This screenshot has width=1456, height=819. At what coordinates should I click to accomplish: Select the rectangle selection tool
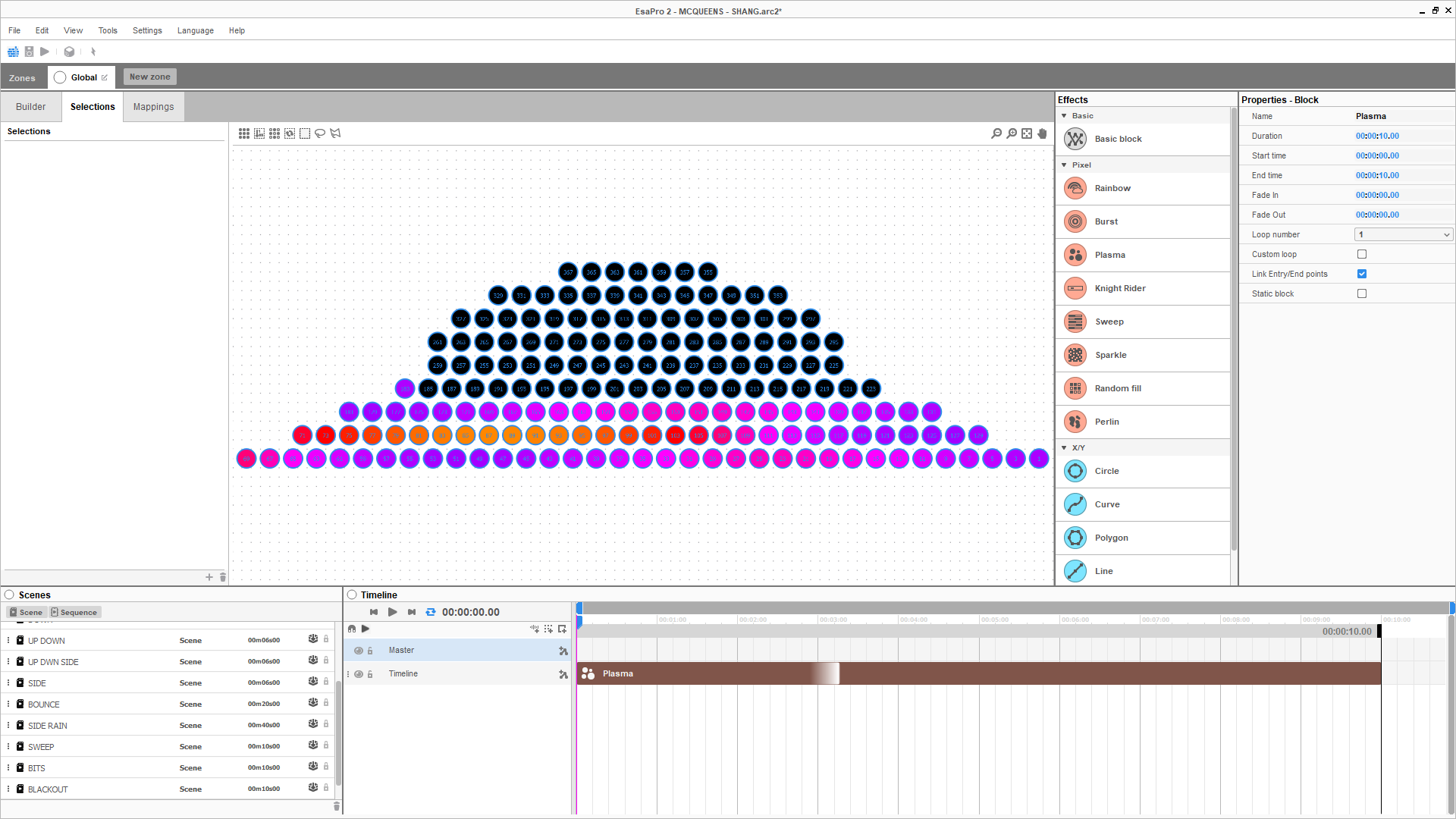[x=305, y=133]
